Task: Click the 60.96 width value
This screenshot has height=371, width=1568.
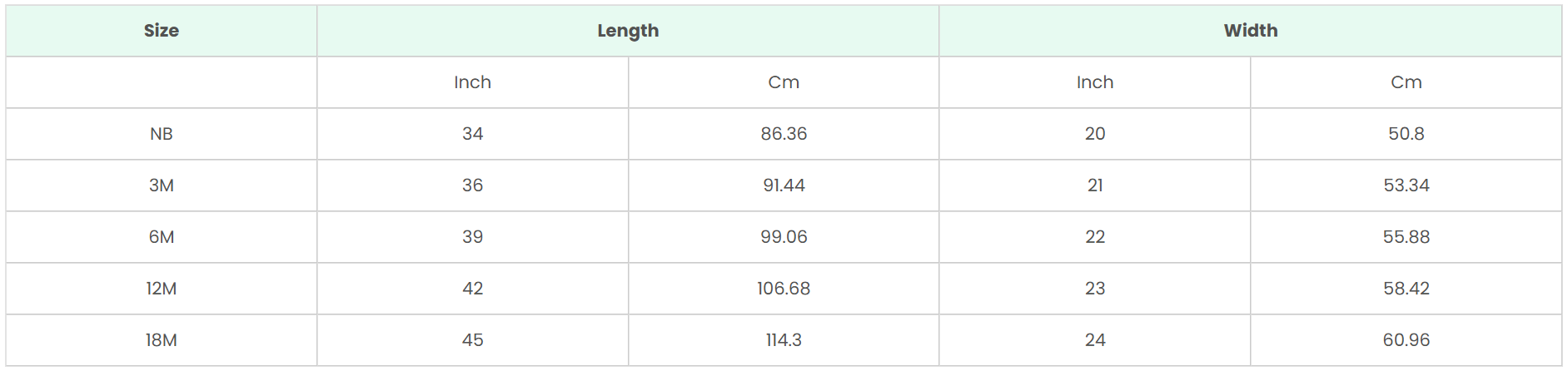Action: 1406,340
